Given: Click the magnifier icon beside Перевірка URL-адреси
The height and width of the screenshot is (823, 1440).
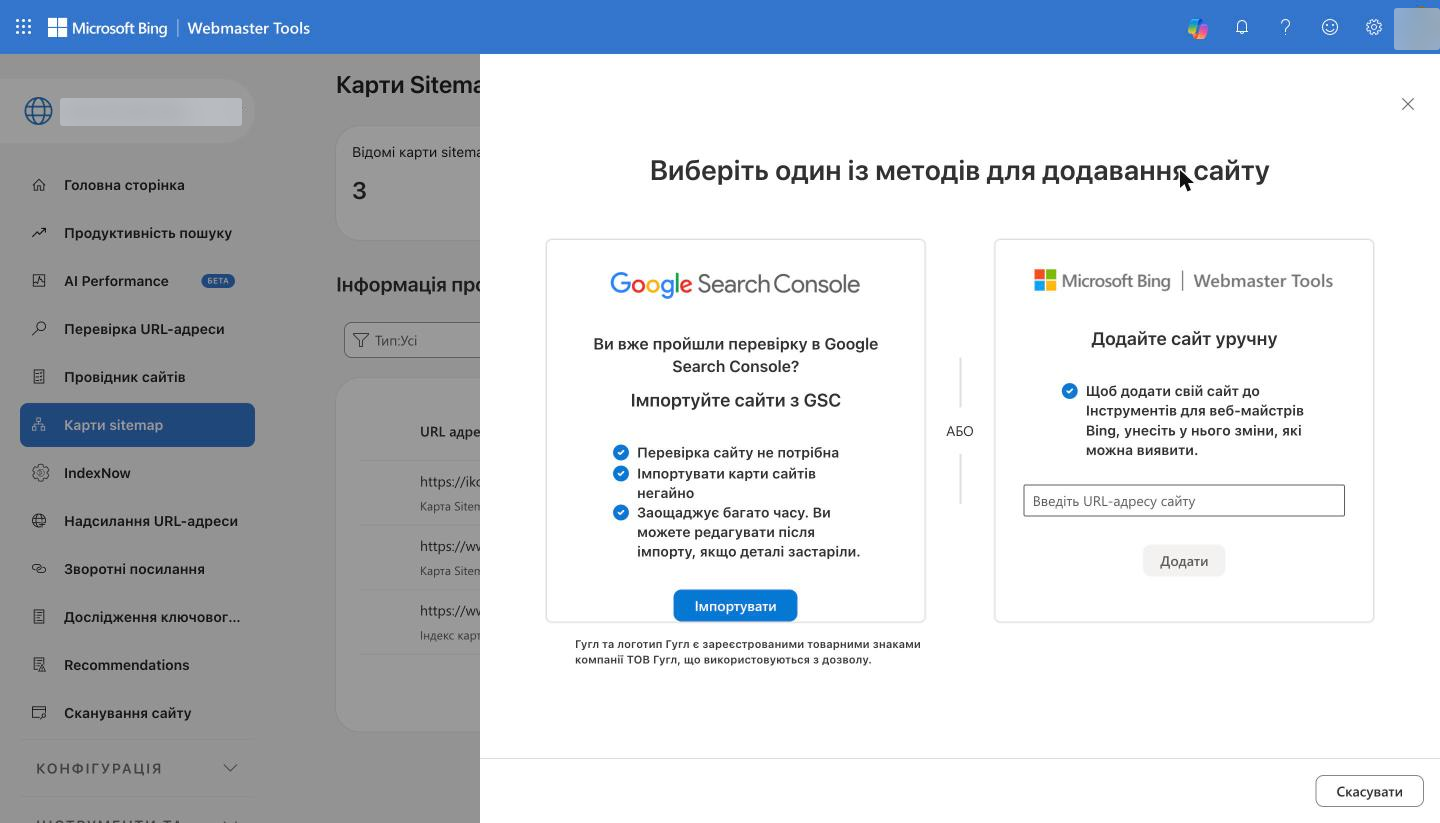Looking at the screenshot, I should coord(39,328).
